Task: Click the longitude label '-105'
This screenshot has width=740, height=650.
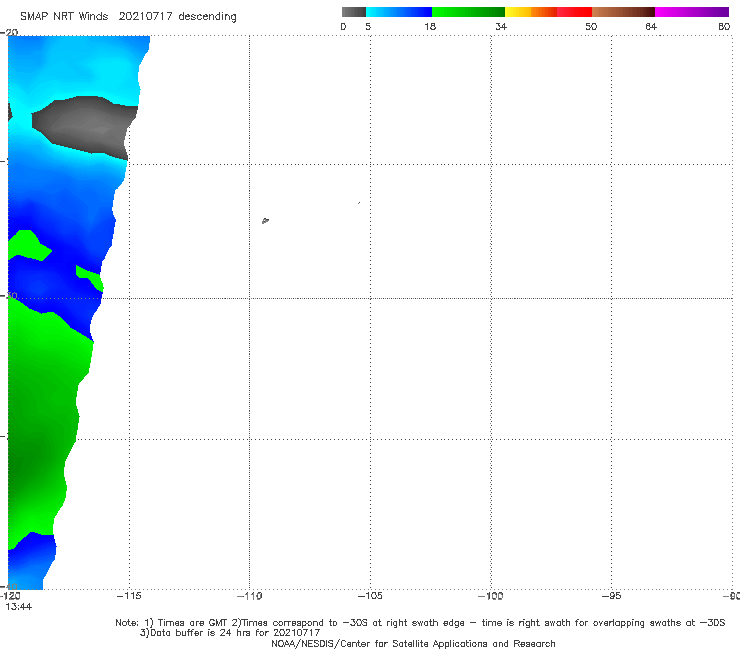Action: coord(370,596)
